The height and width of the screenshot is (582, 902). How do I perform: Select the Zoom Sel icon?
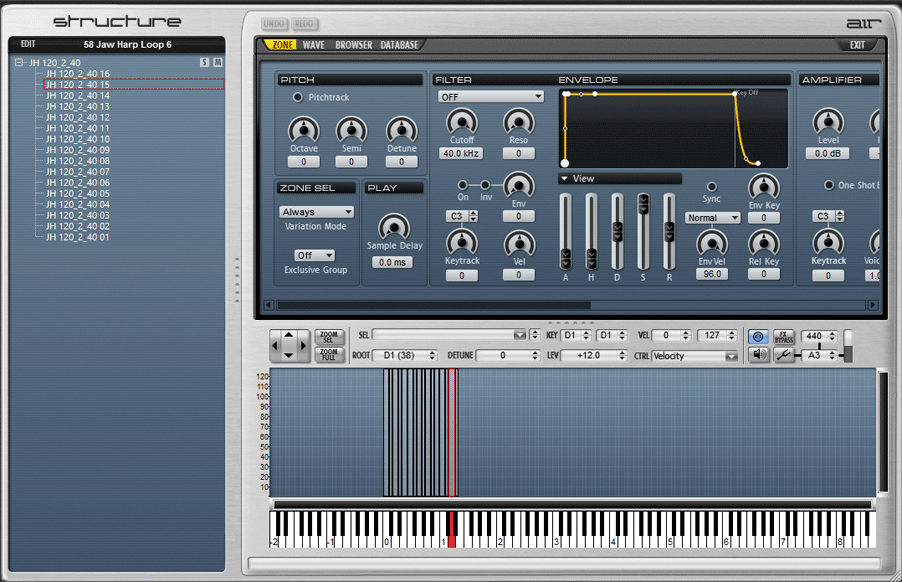(x=329, y=336)
